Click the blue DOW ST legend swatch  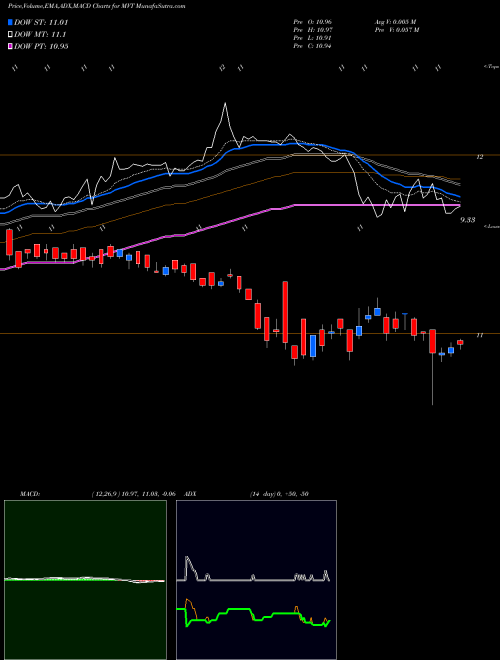tap(10, 22)
